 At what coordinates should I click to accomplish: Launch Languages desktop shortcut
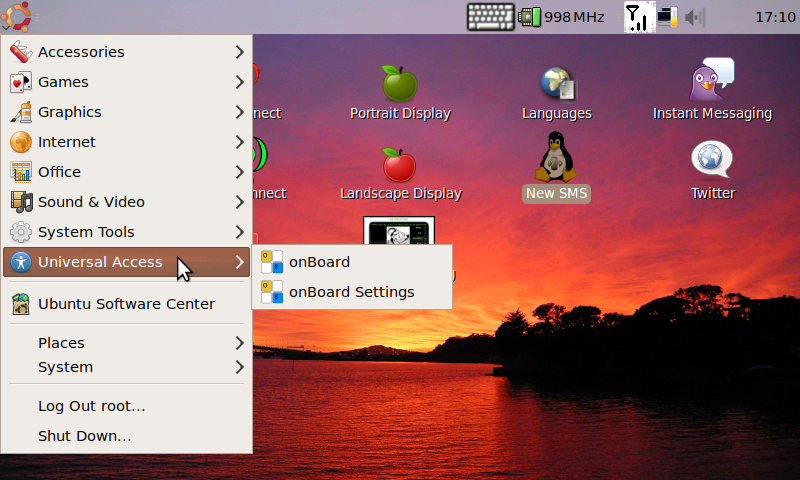[x=557, y=84]
